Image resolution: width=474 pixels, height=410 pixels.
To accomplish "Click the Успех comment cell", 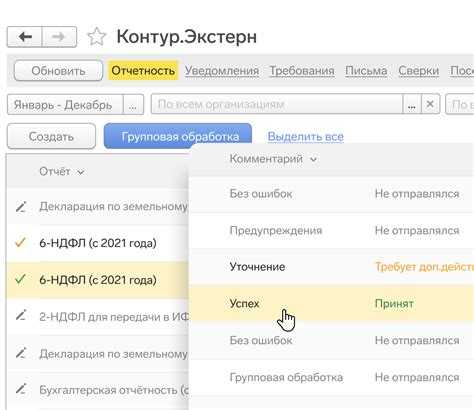I will coord(244,303).
